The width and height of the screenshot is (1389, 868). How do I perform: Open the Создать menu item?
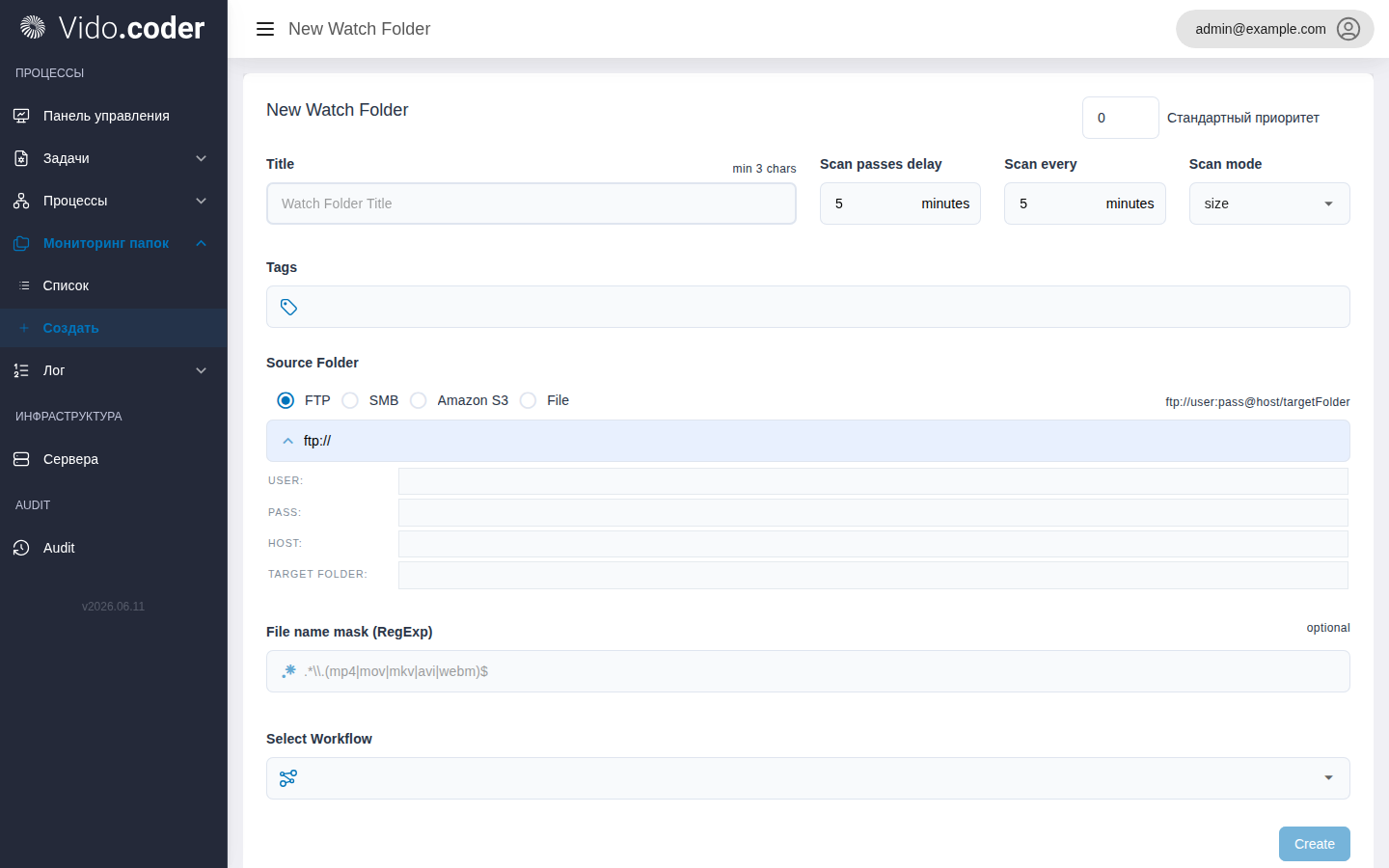click(x=114, y=328)
